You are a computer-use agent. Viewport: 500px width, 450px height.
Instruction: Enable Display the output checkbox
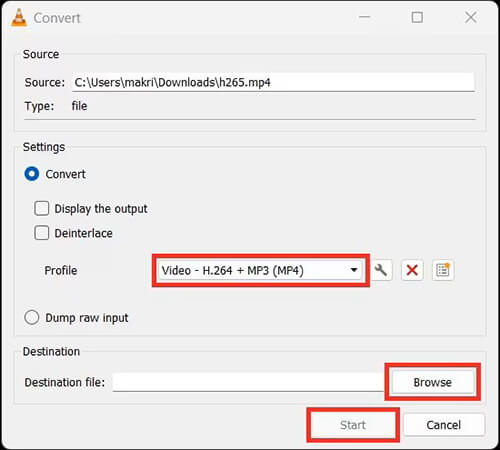point(42,209)
